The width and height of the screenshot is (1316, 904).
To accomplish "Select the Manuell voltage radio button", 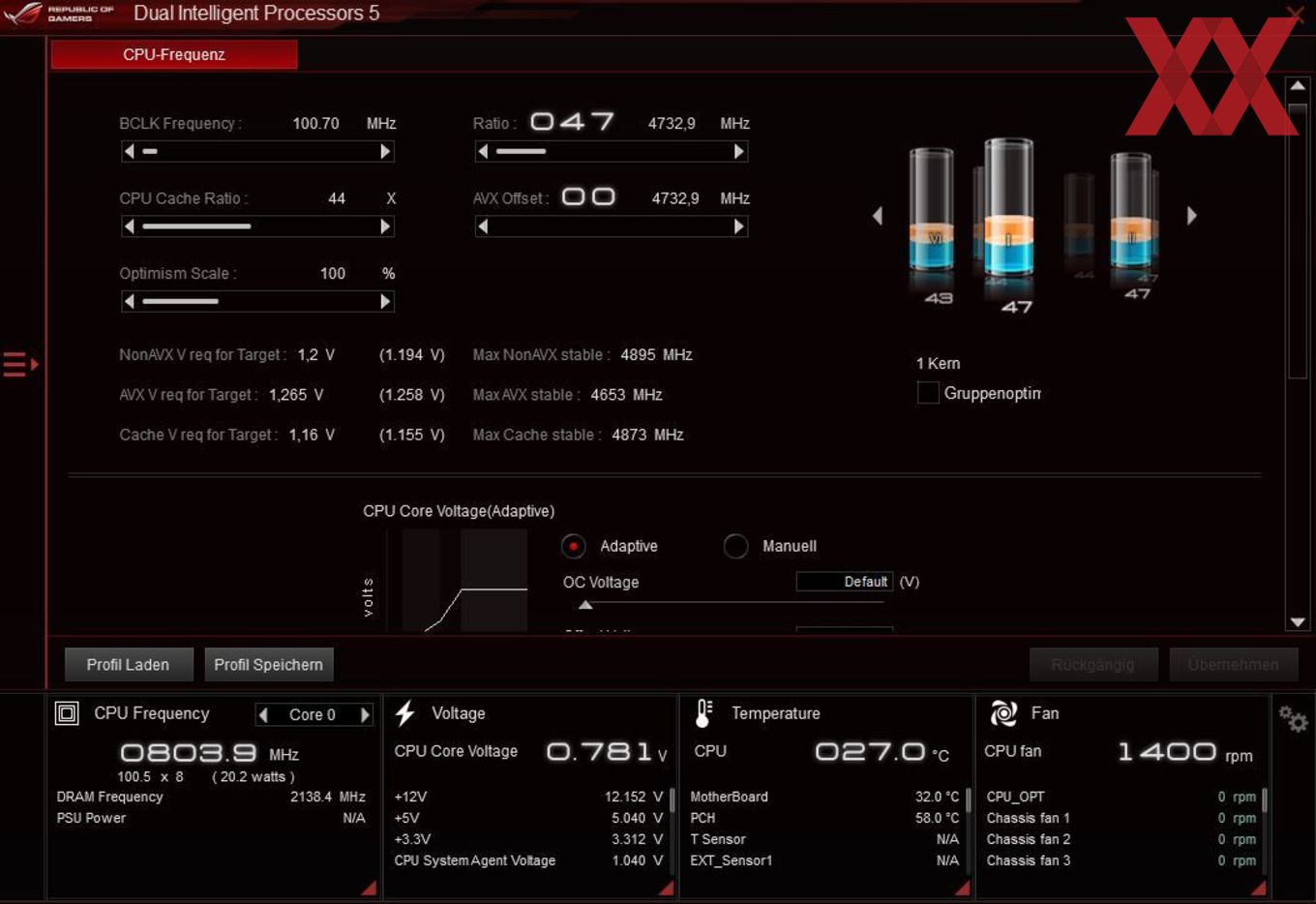I will point(736,547).
